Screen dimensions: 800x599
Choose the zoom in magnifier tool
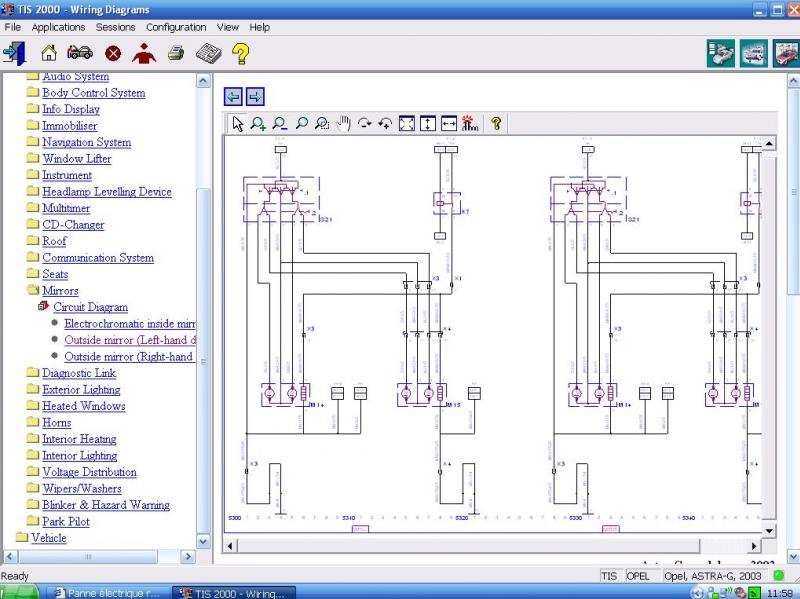click(258, 123)
